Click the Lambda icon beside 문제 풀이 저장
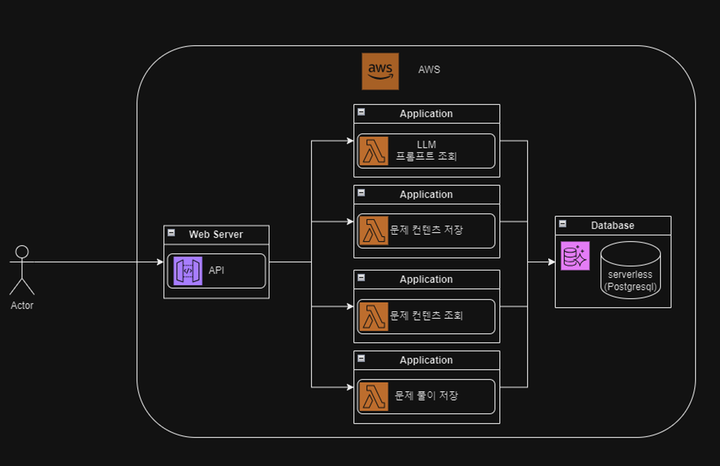Viewport: 720px width, 466px height. click(374, 397)
